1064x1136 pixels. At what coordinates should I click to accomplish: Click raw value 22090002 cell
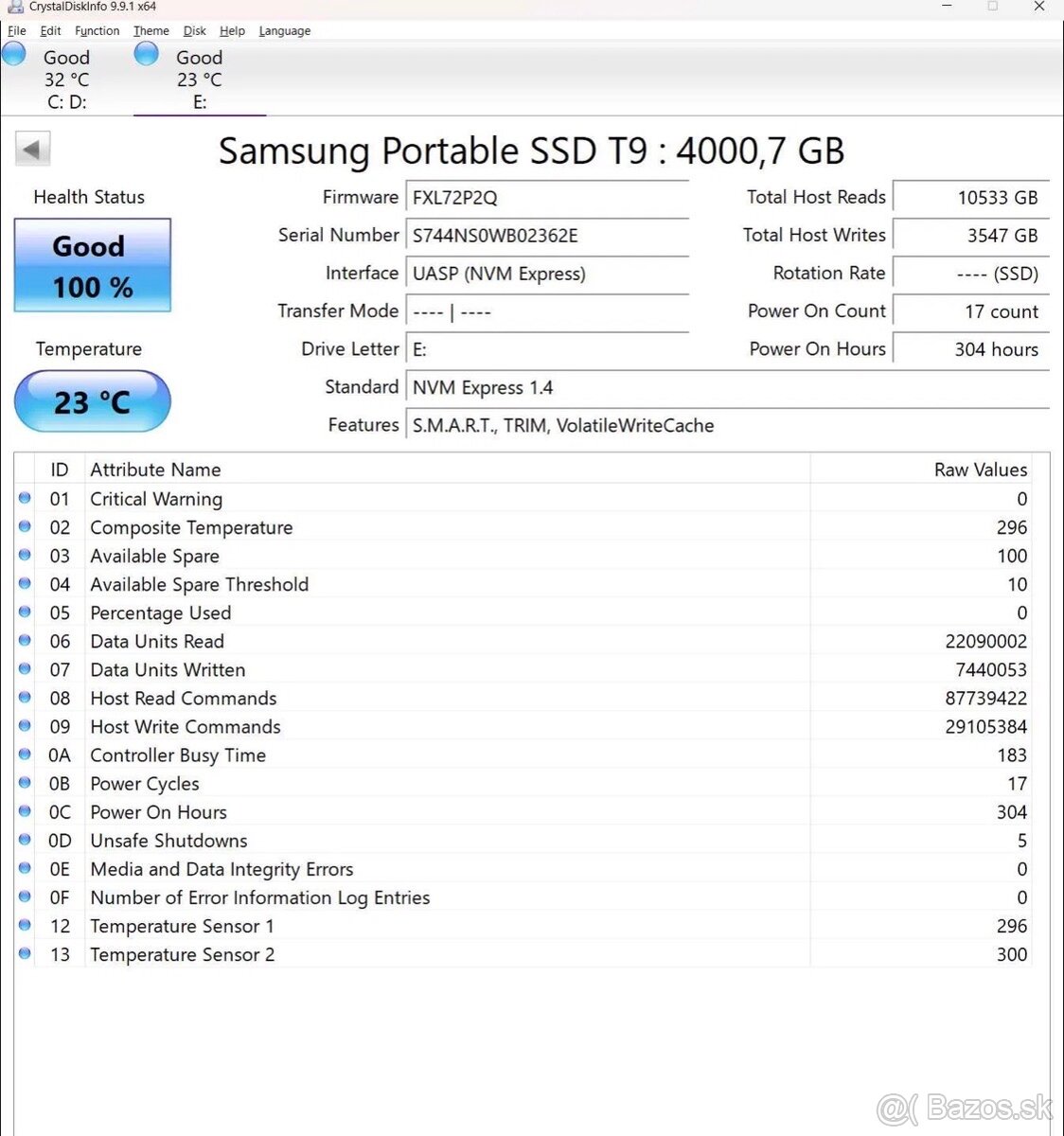coord(921,641)
